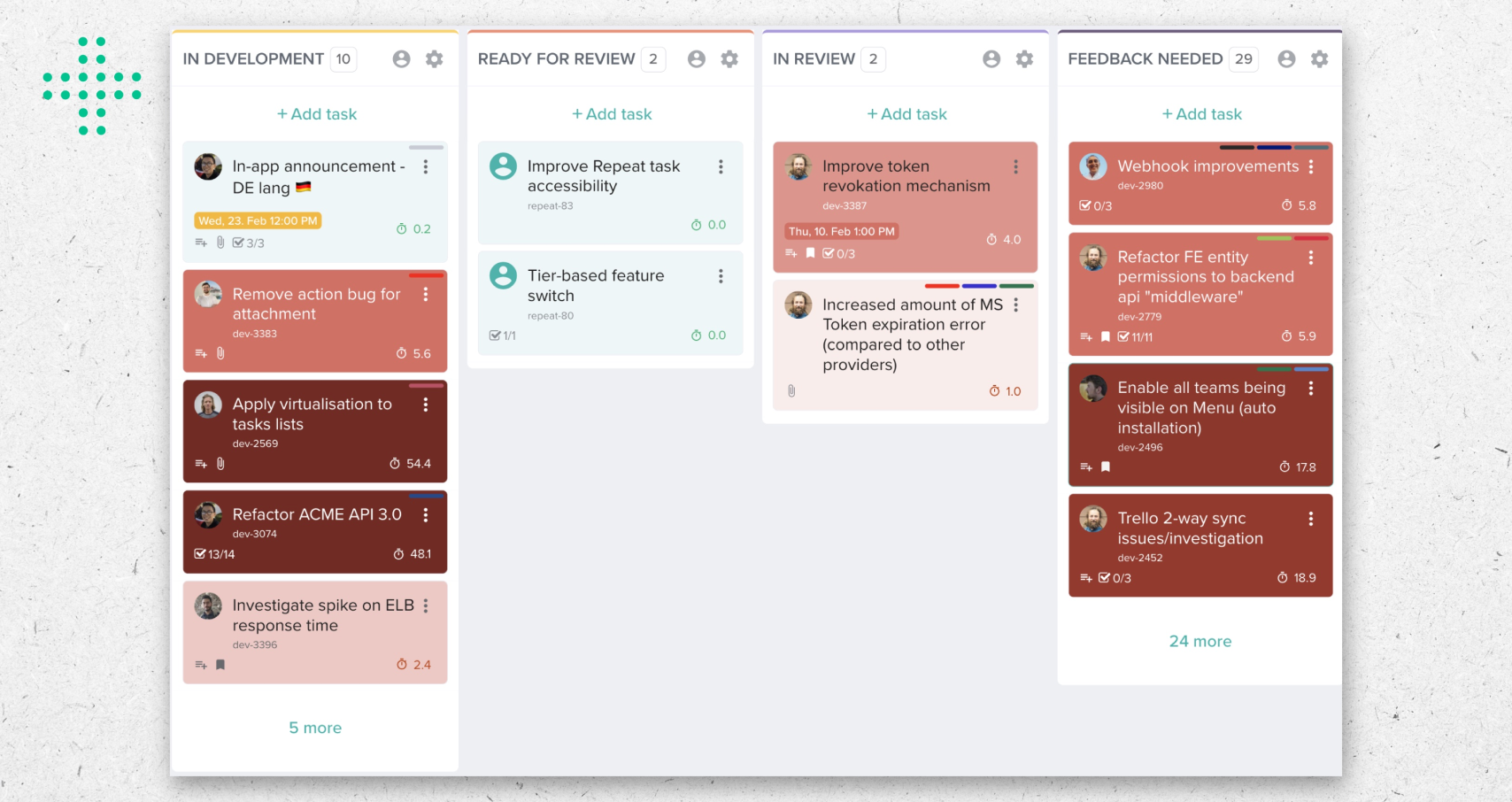Click the paperclip attachment icon on "Remove action bug for attachment"
The width and height of the screenshot is (1512, 802).
pos(220,353)
